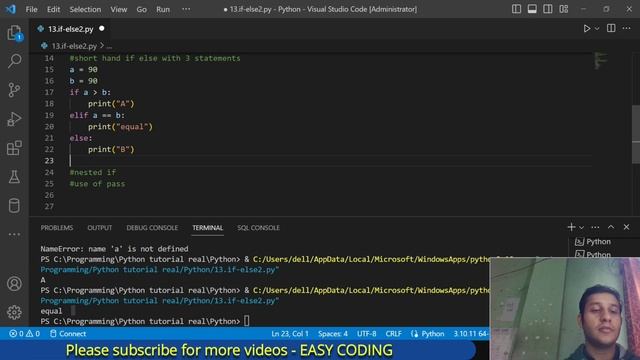Viewport: 640px width, 360px height.
Task: Click line number 17 in gutter
Action: (49, 92)
